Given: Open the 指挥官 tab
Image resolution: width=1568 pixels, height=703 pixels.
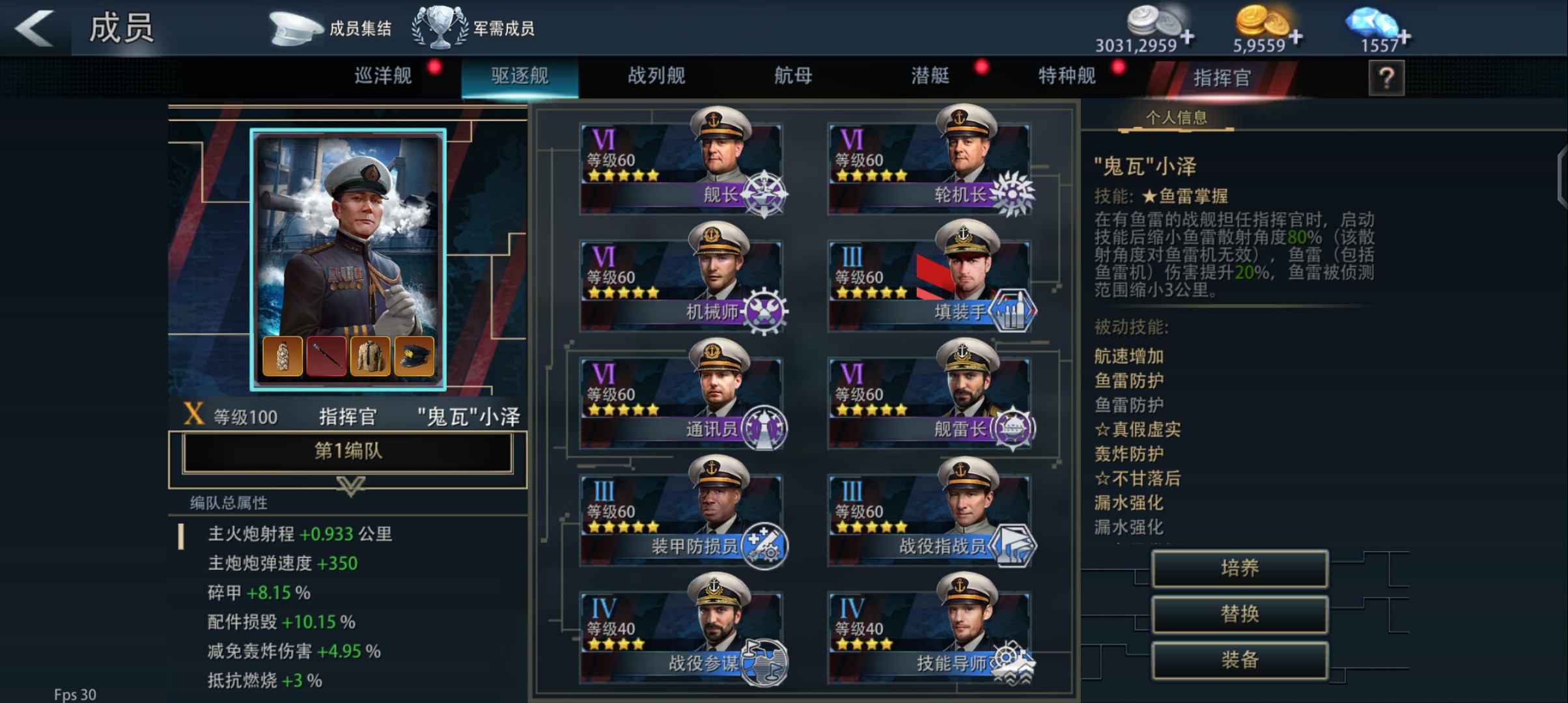Looking at the screenshot, I should pyautogui.click(x=1222, y=78).
